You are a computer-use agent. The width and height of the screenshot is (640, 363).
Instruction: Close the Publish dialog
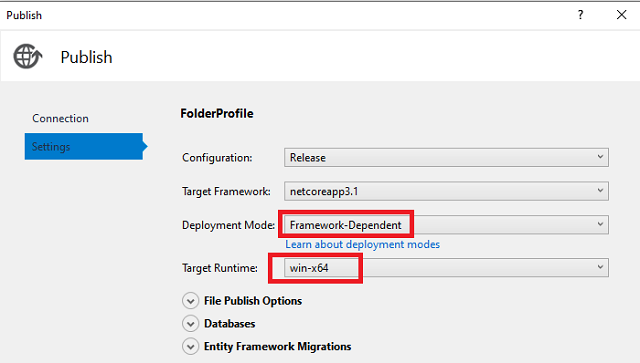621,15
